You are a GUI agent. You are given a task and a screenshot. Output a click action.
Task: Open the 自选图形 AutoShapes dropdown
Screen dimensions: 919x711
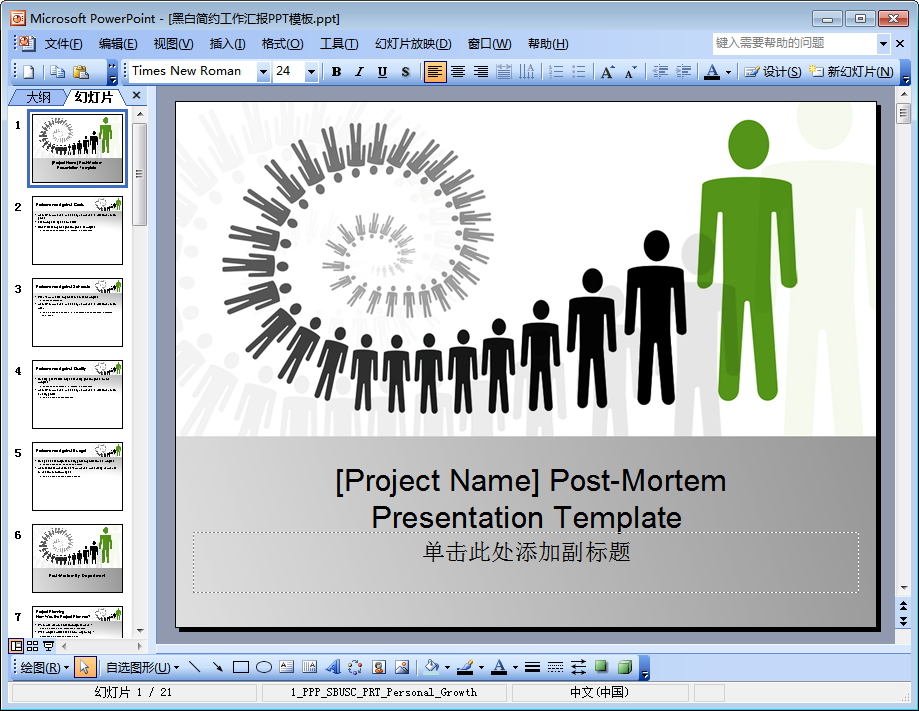point(142,667)
